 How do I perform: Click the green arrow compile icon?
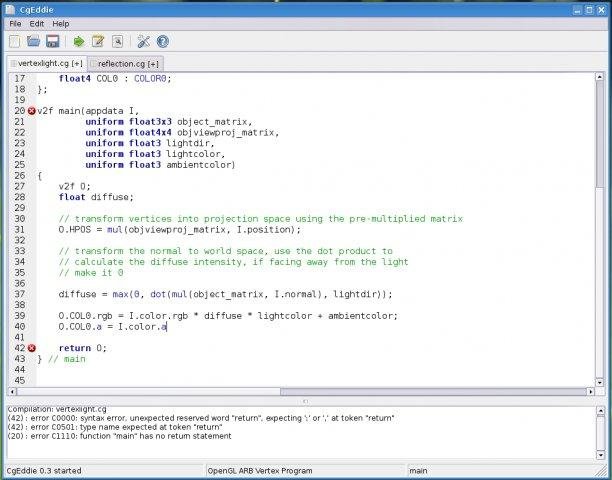point(79,41)
